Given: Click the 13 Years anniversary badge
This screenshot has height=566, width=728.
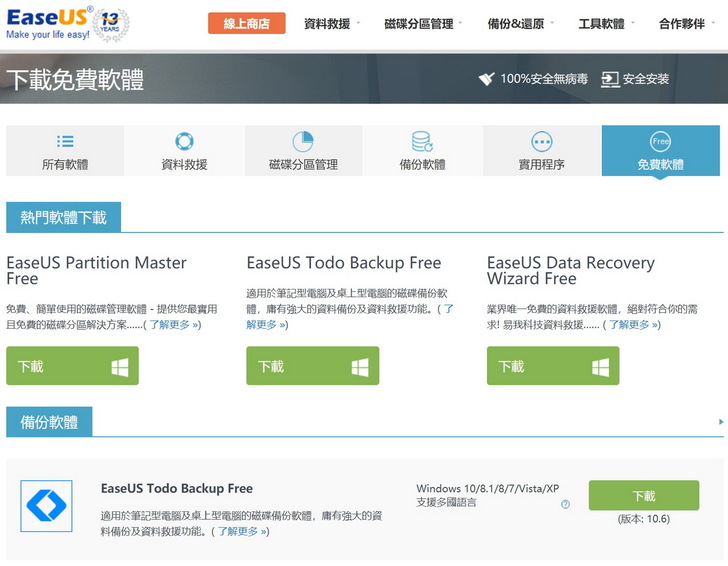Looking at the screenshot, I should (110, 24).
